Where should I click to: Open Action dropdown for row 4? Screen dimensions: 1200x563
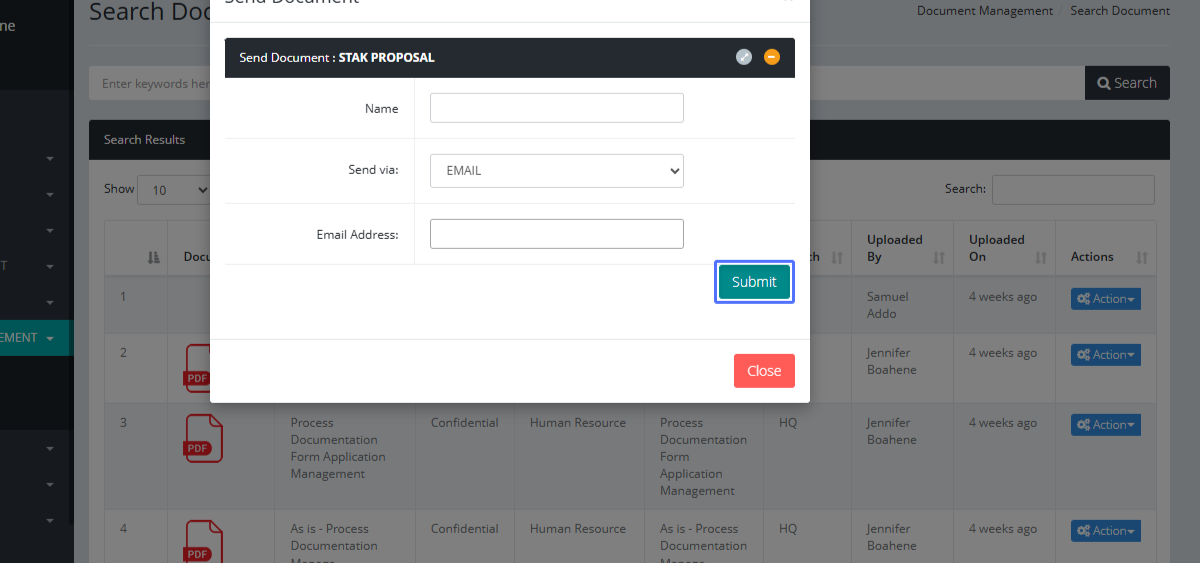[1105, 530]
